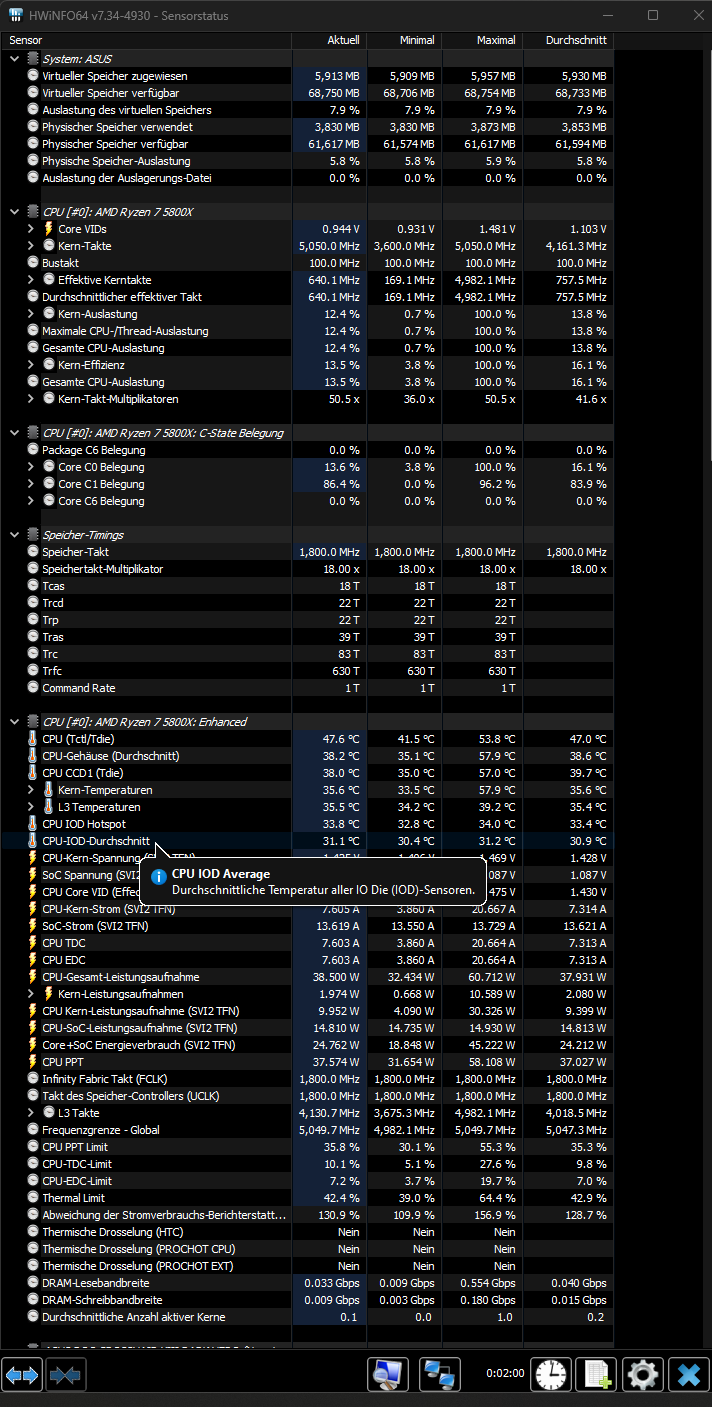Open sensor settings gear icon
The image size is (712, 1407).
click(x=643, y=1375)
